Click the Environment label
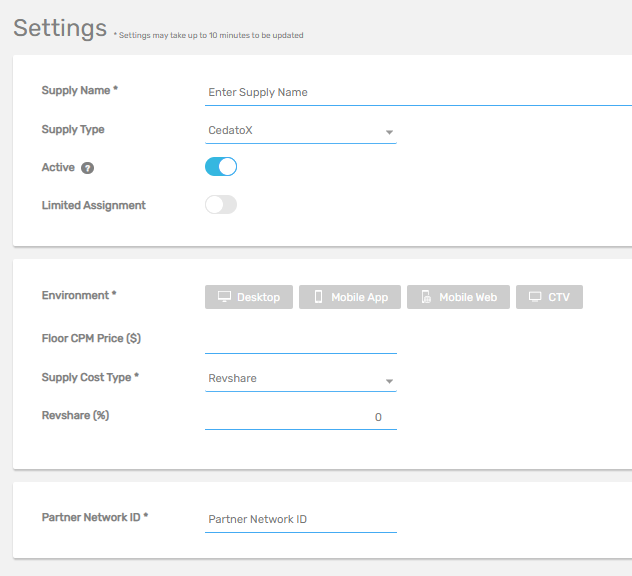The width and height of the screenshot is (632, 576). (x=79, y=295)
